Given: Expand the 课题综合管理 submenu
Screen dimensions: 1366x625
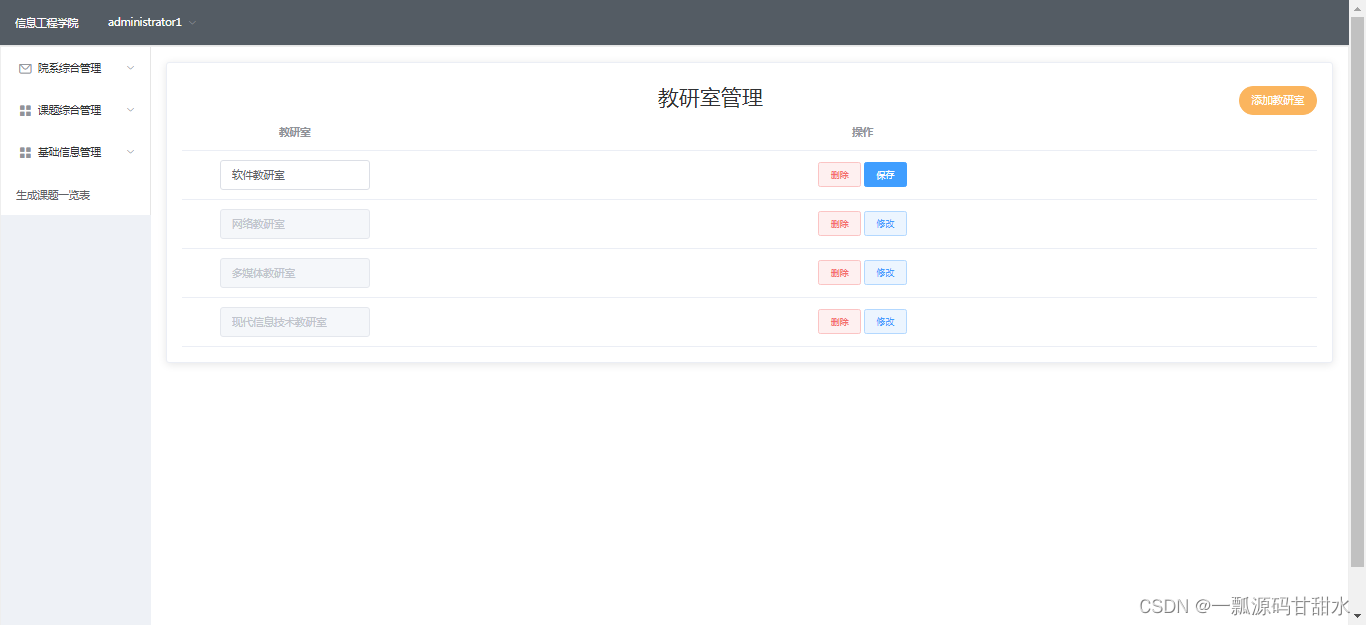Looking at the screenshot, I should [x=130, y=110].
